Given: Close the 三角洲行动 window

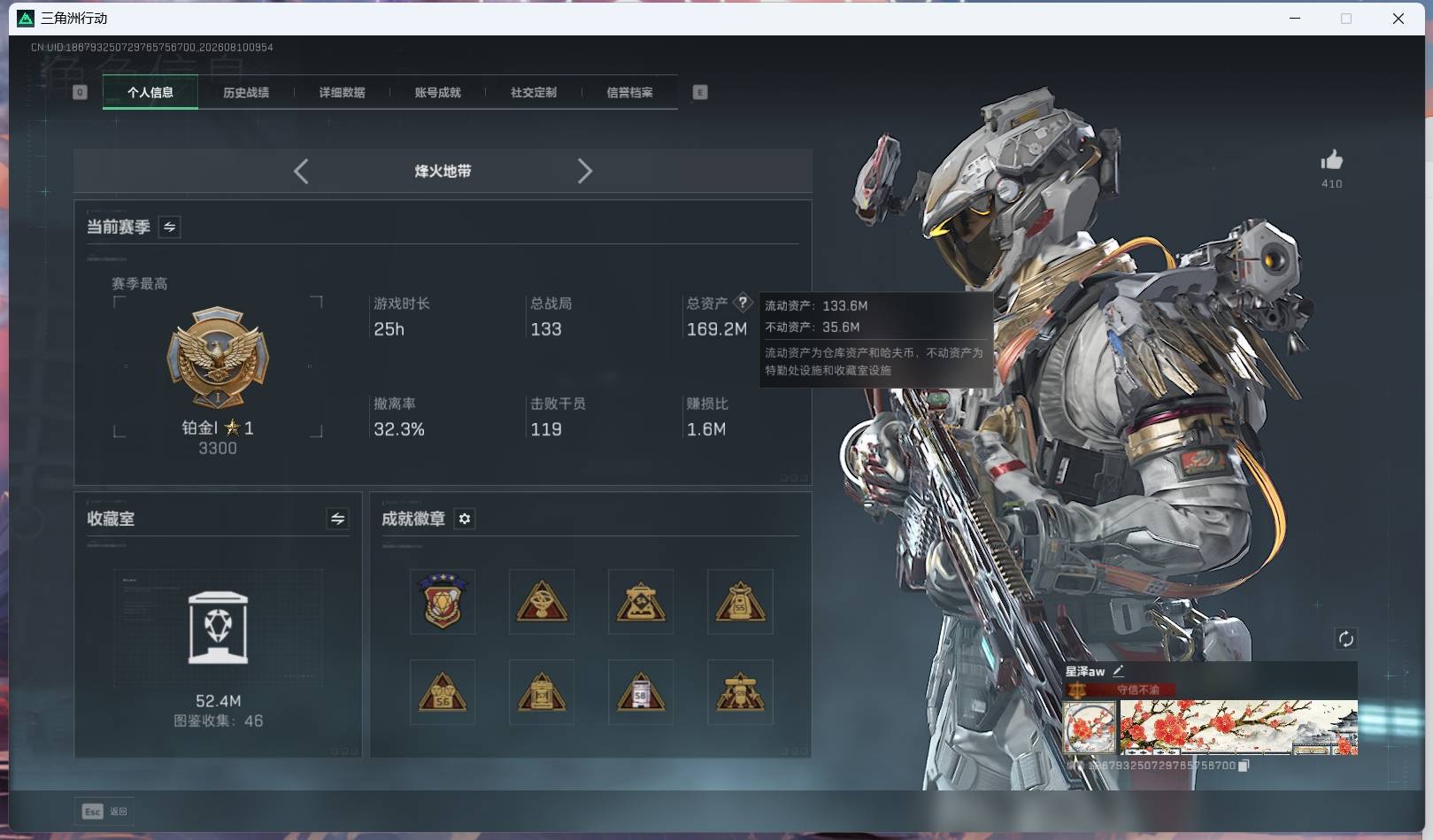Looking at the screenshot, I should tap(1398, 18).
